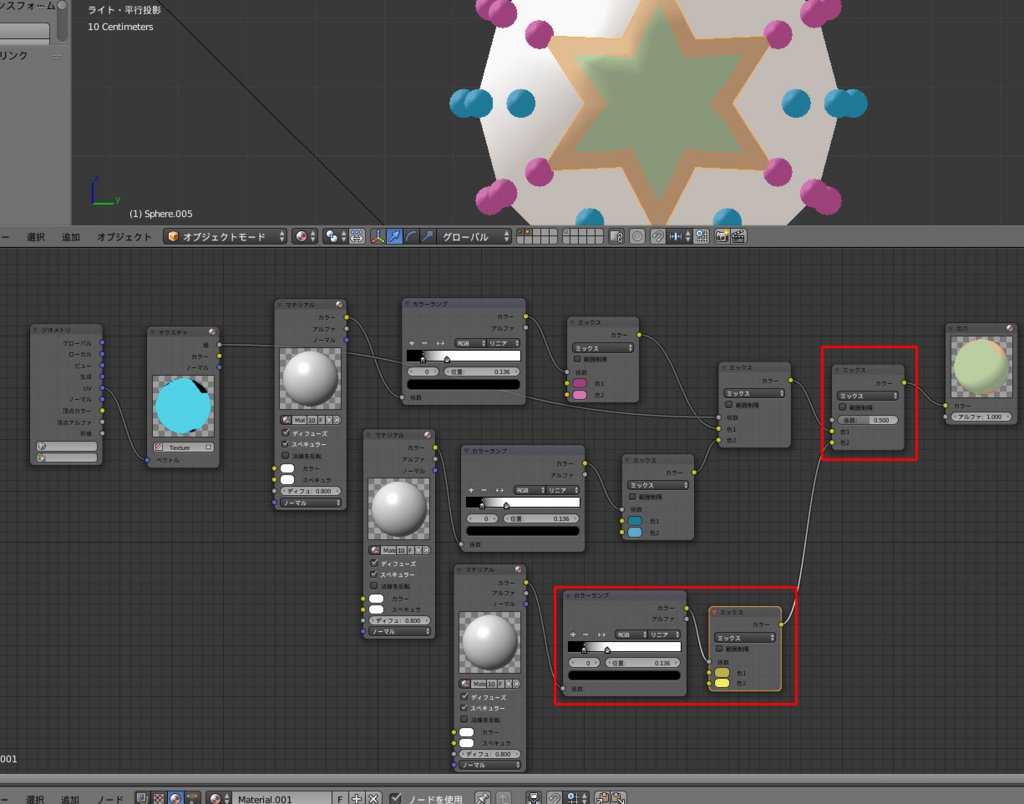Toggle Diffuse checkbox on top Material node
This screenshot has width=1024, height=804.
pyautogui.click(x=285, y=432)
